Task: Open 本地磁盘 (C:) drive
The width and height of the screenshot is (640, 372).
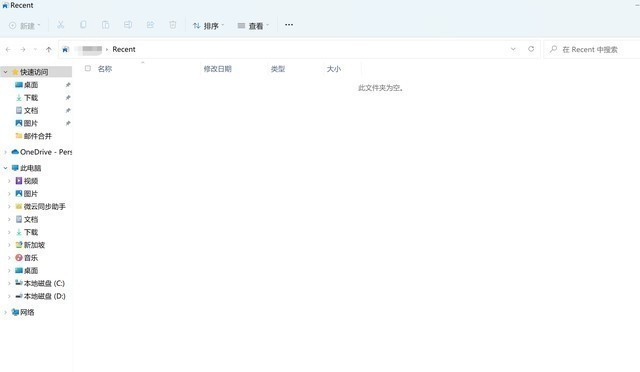Action: pos(44,283)
